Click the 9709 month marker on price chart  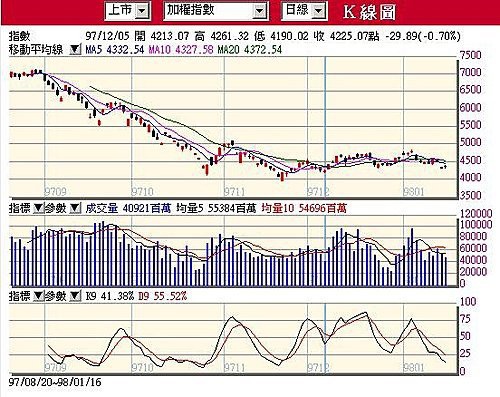(55, 192)
